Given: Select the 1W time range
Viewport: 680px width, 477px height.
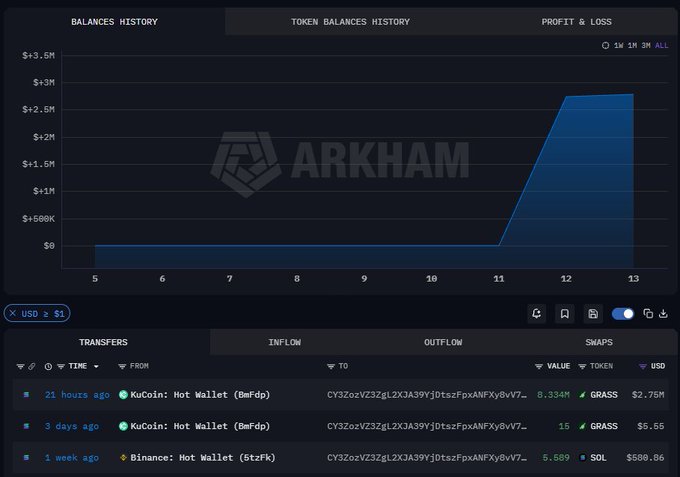Looking at the screenshot, I should click(618, 46).
